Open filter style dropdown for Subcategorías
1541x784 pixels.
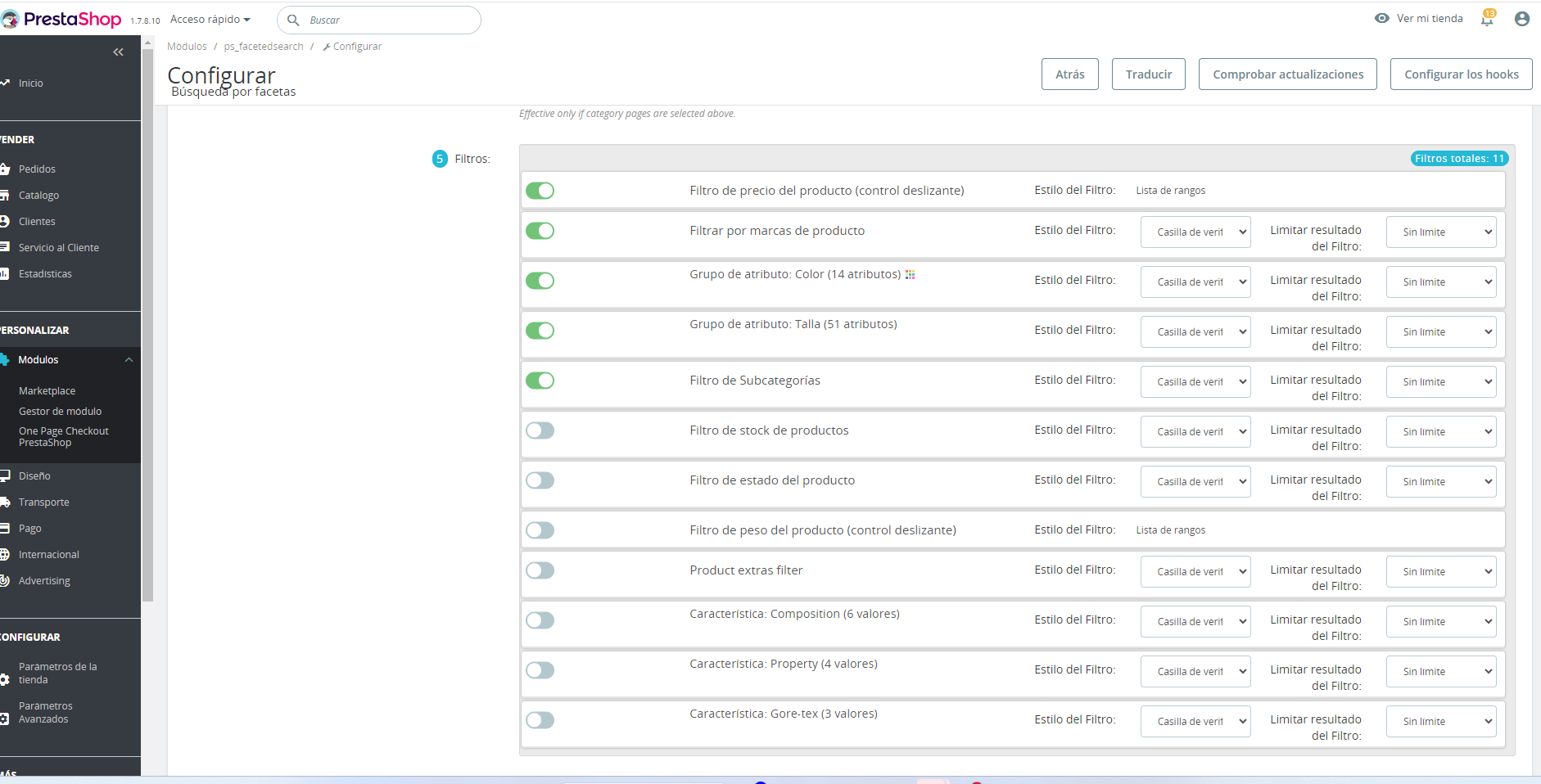point(1195,382)
